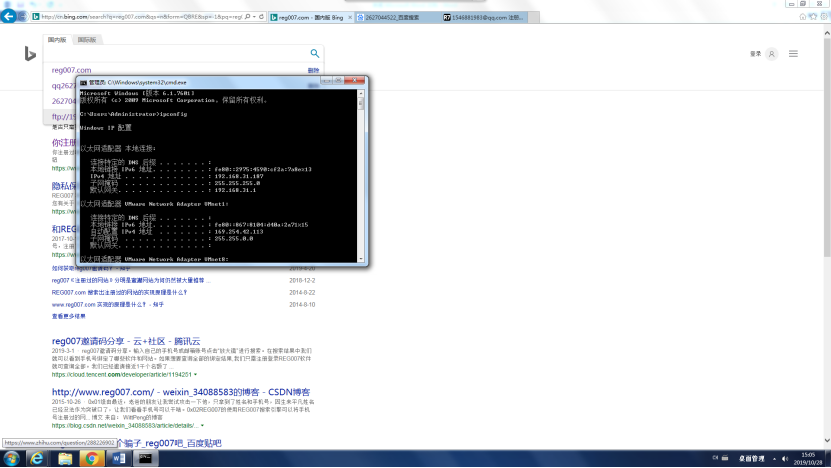This screenshot has height=468, width=831.
Task: Open the IE favorites star icon
Action: (x=813, y=17)
